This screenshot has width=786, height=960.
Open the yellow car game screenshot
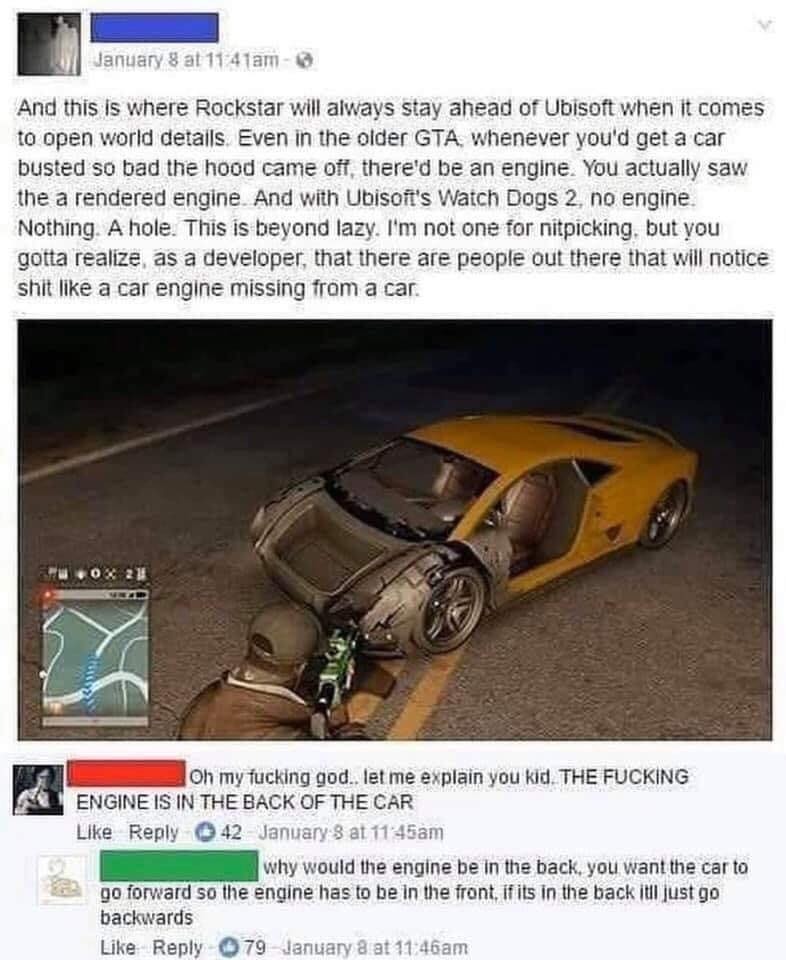[x=395, y=530]
